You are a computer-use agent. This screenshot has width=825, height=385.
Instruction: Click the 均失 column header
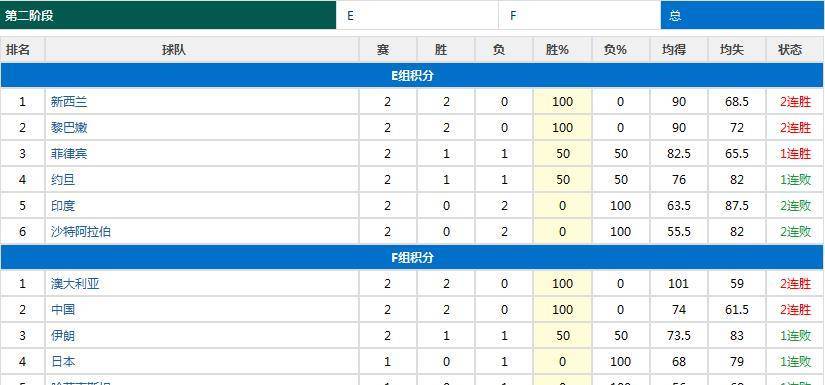(x=737, y=50)
